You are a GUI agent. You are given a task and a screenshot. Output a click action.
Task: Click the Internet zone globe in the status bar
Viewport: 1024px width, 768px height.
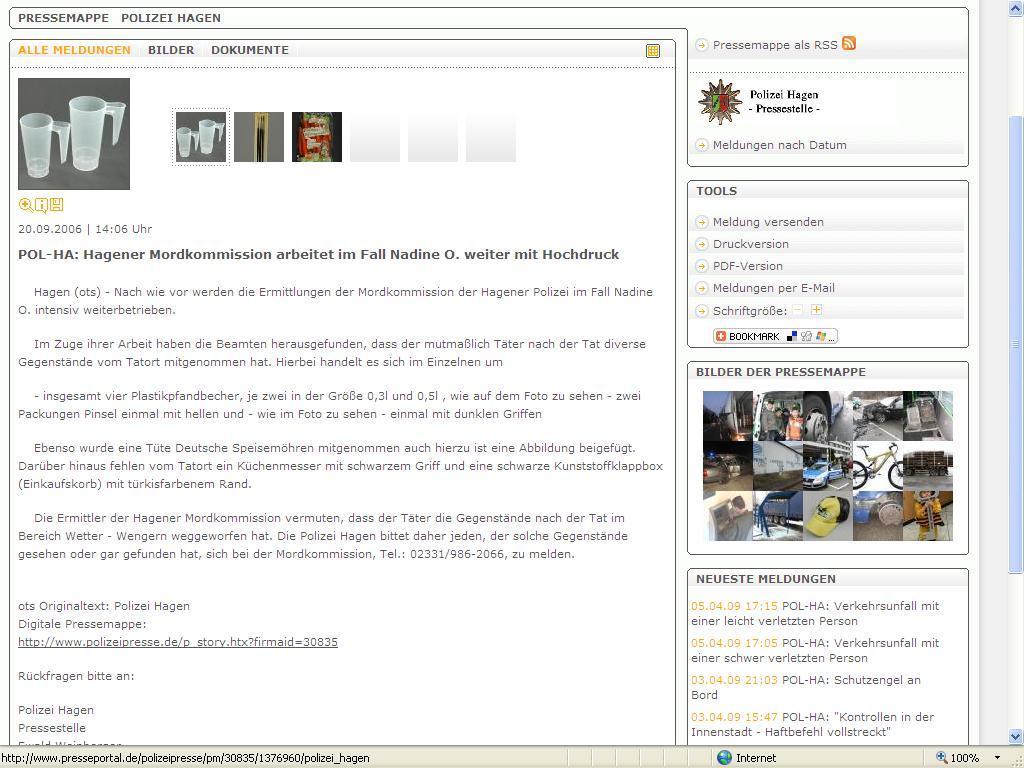(x=724, y=758)
